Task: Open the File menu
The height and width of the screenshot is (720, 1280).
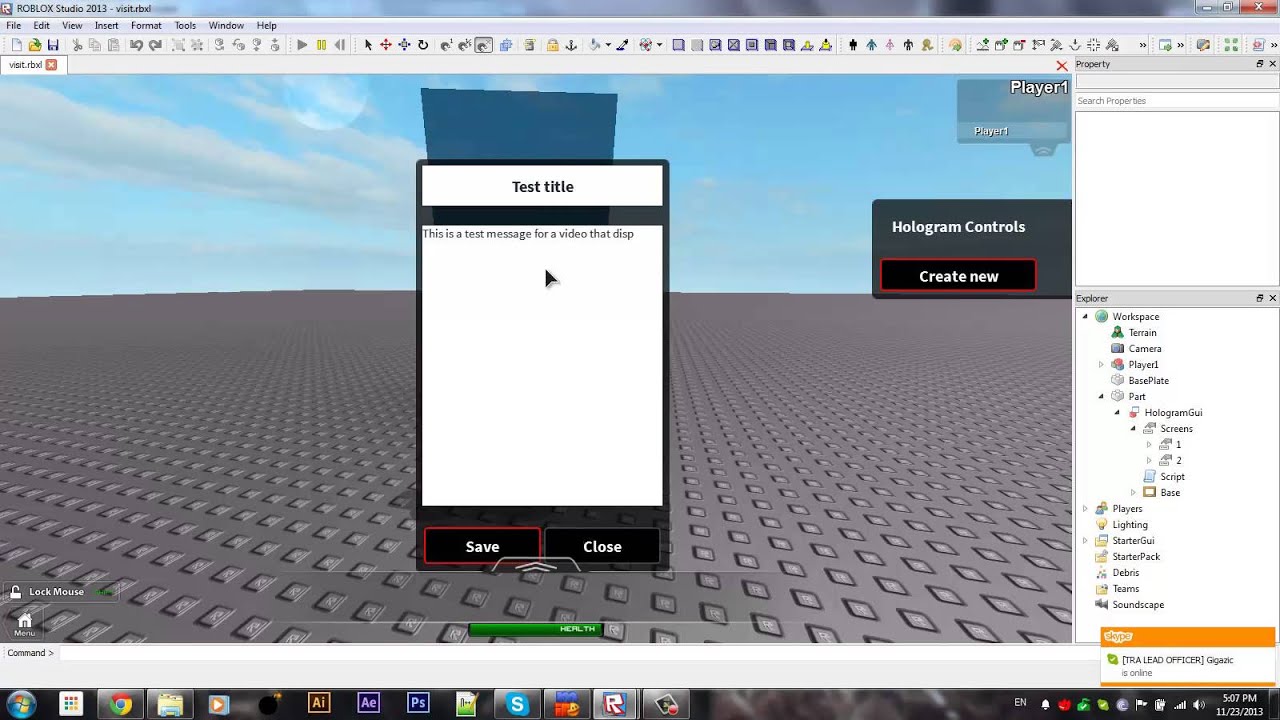Action: point(14,25)
